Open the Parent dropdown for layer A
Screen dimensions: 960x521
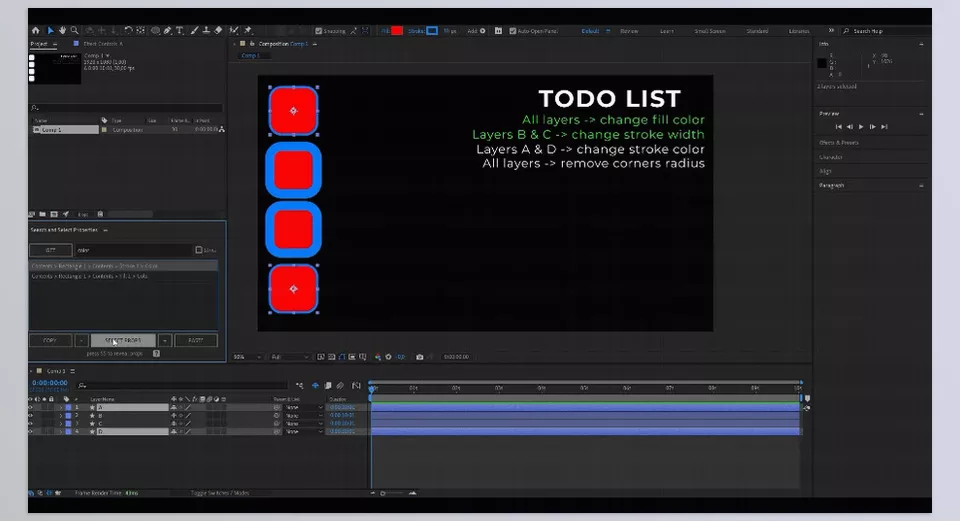(304, 407)
